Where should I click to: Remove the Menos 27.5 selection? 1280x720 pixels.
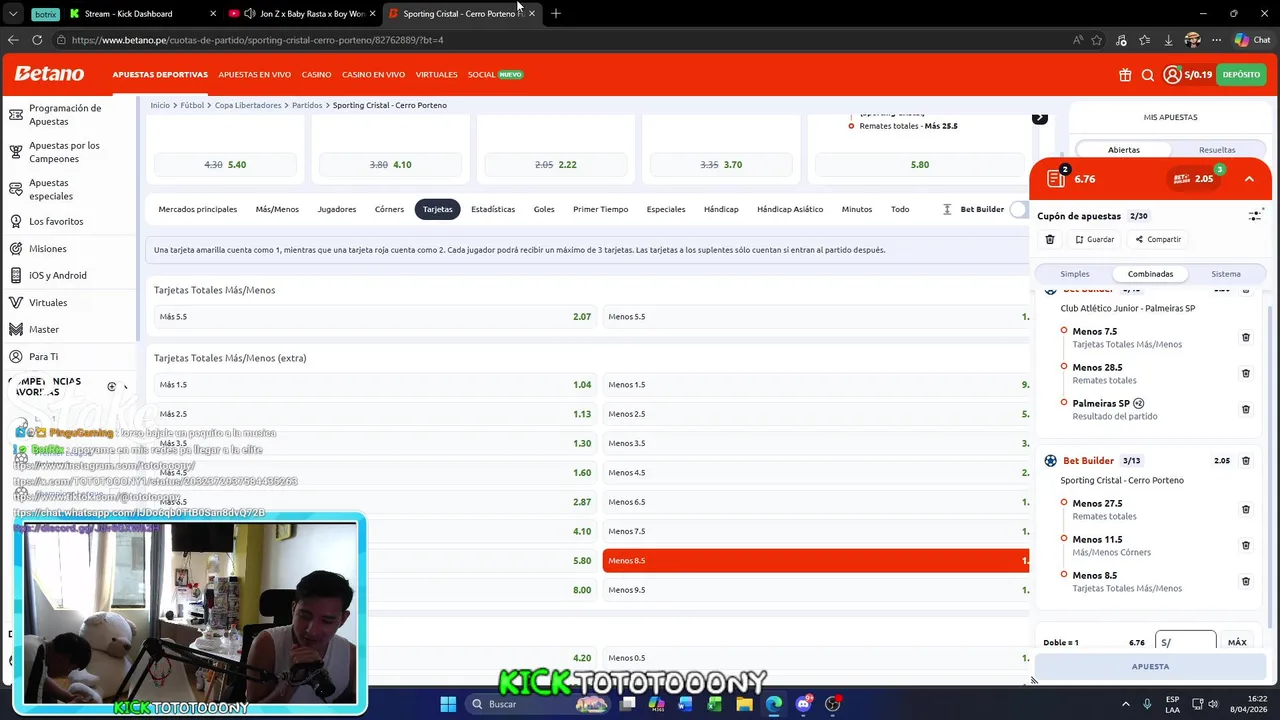1246,509
